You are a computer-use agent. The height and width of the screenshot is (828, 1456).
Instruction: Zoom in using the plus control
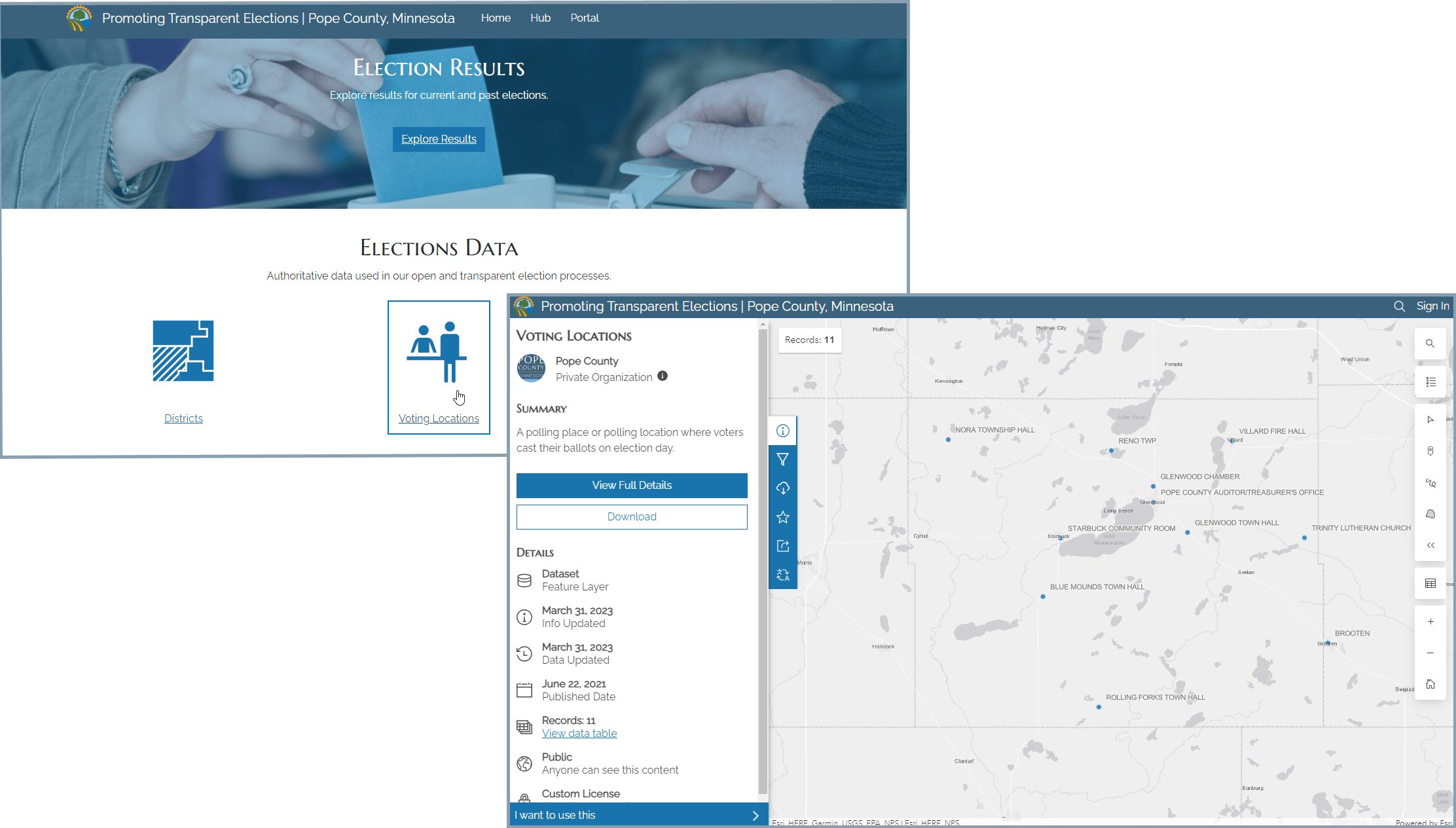tap(1430, 621)
